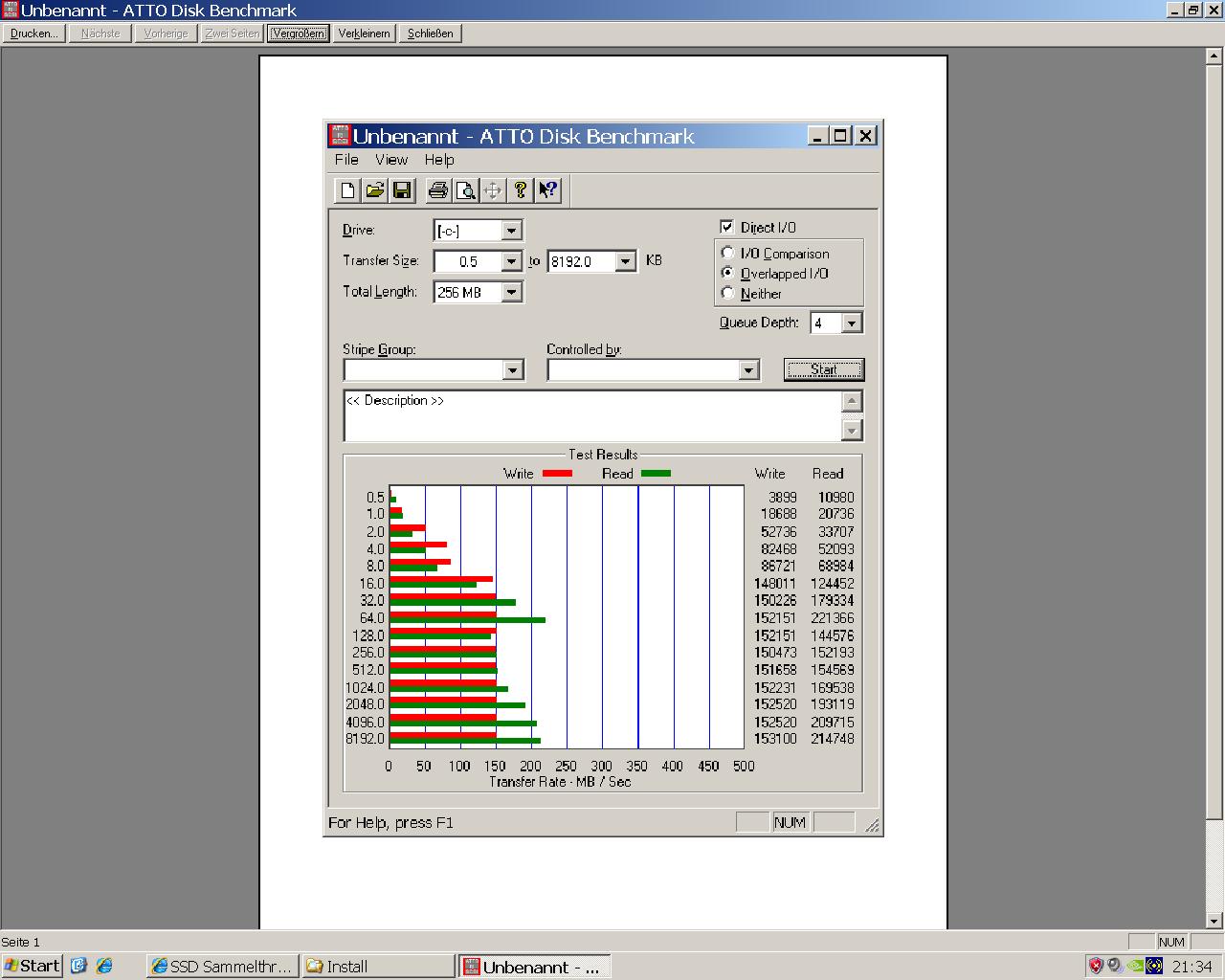The image size is (1225, 980).
Task: Click the red shield tray icon
Action: pos(1096,966)
